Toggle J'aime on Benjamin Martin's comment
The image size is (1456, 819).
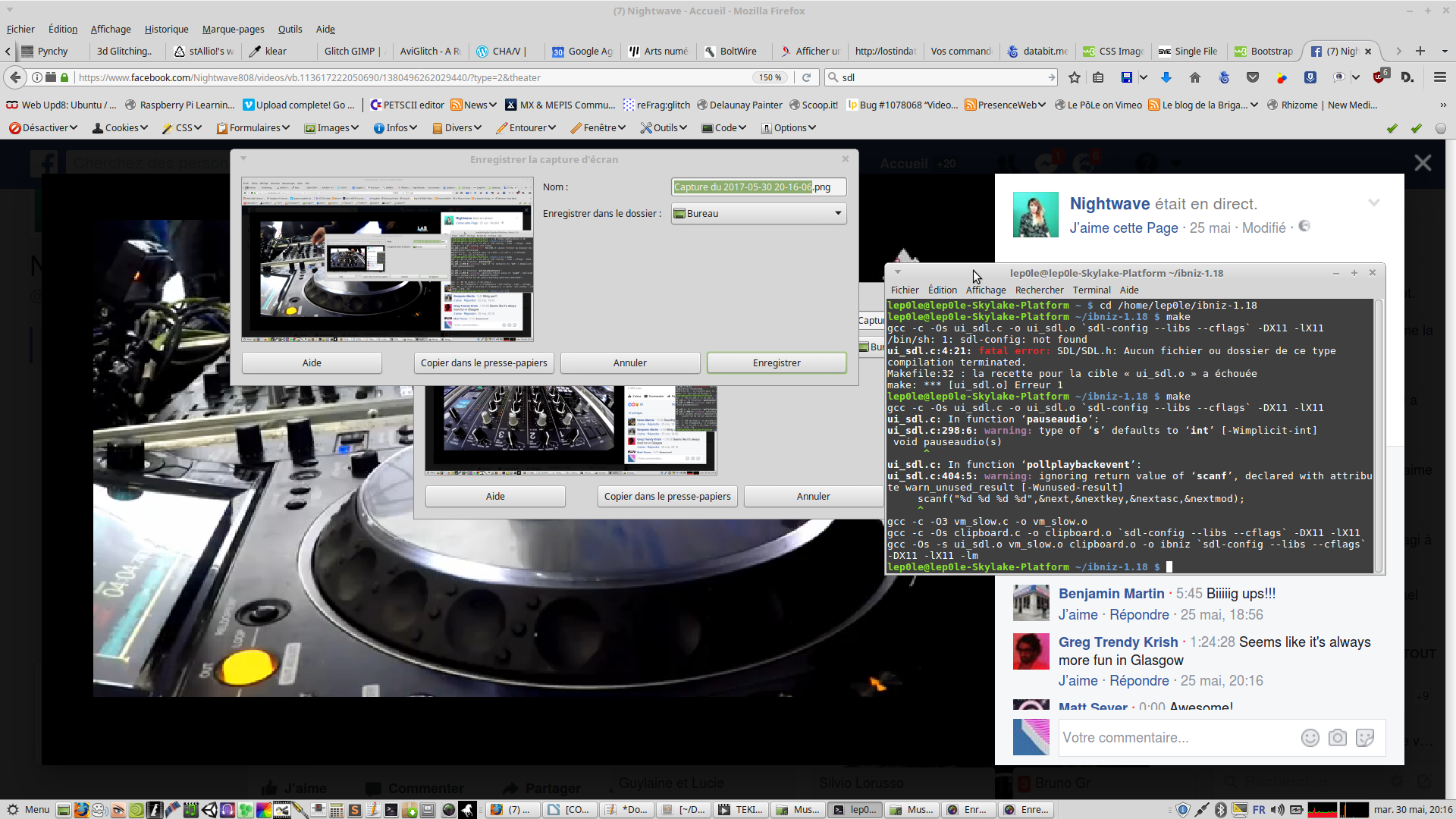tap(1078, 615)
